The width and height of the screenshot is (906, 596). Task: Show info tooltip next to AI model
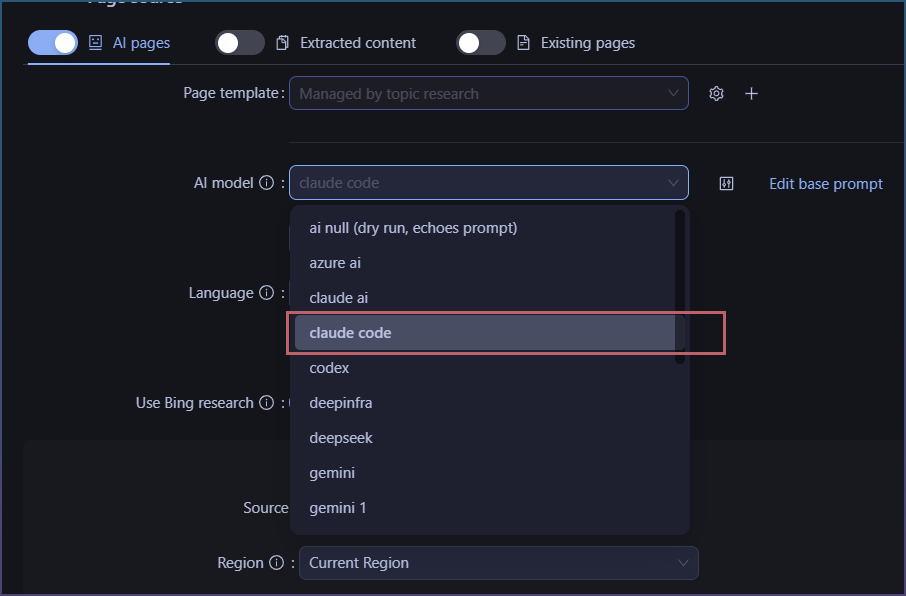[x=266, y=183]
